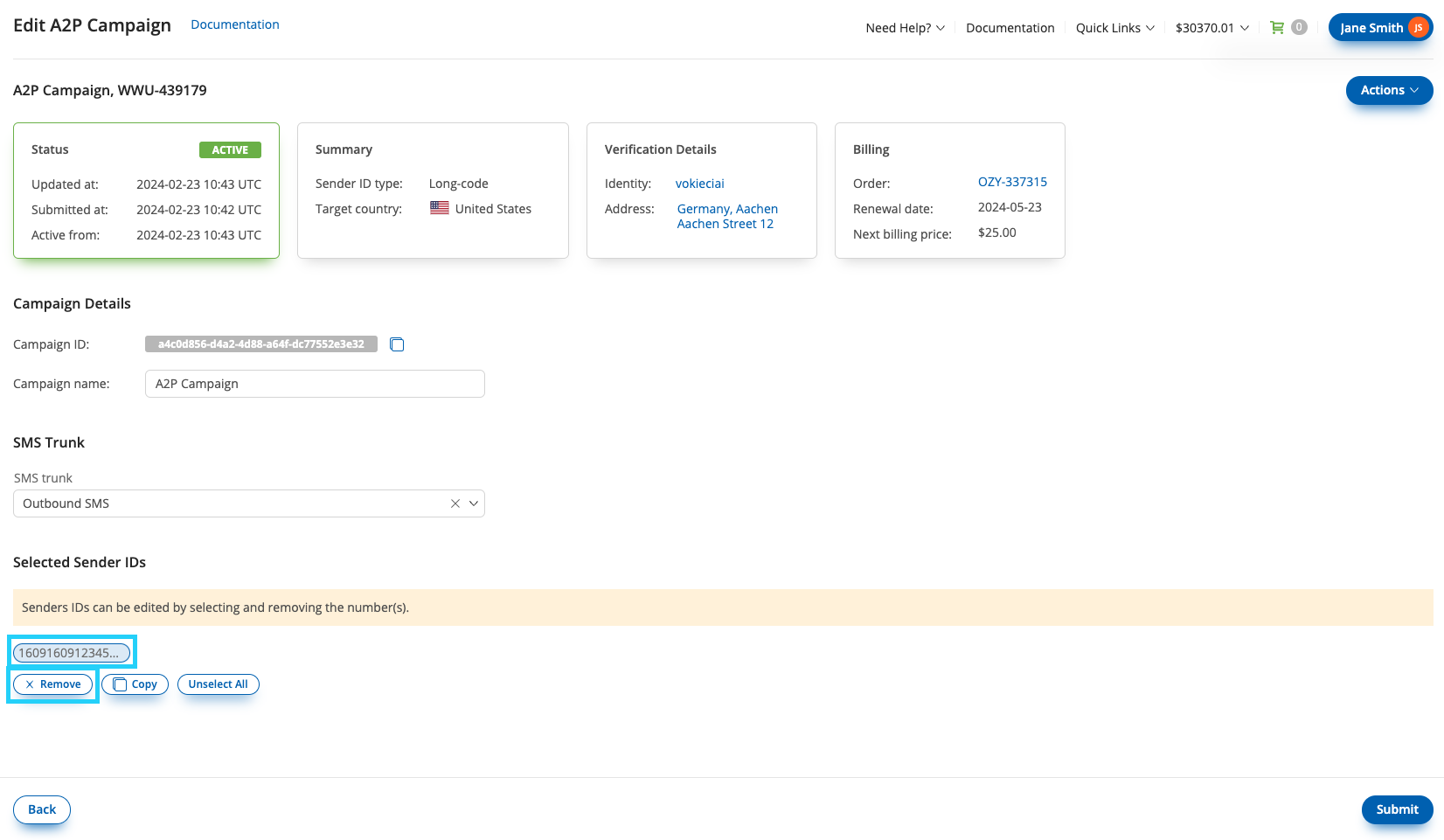Click the Active from timestamp
This screenshot has height=840, width=1444.
199,235
